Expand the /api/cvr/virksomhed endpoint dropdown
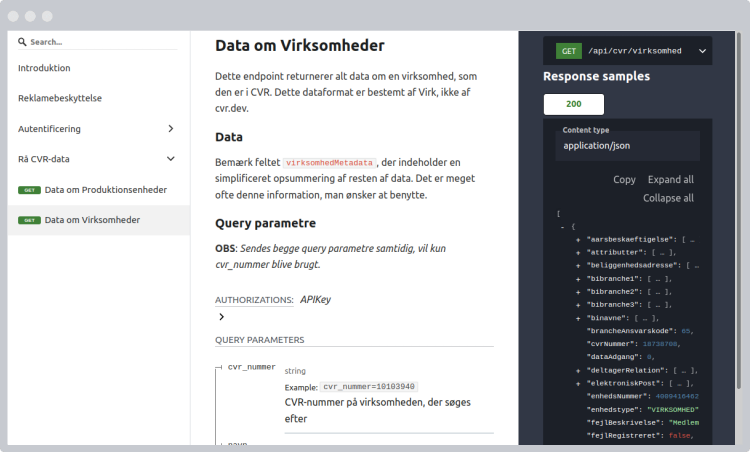The height and width of the screenshot is (453, 750). (x=702, y=51)
